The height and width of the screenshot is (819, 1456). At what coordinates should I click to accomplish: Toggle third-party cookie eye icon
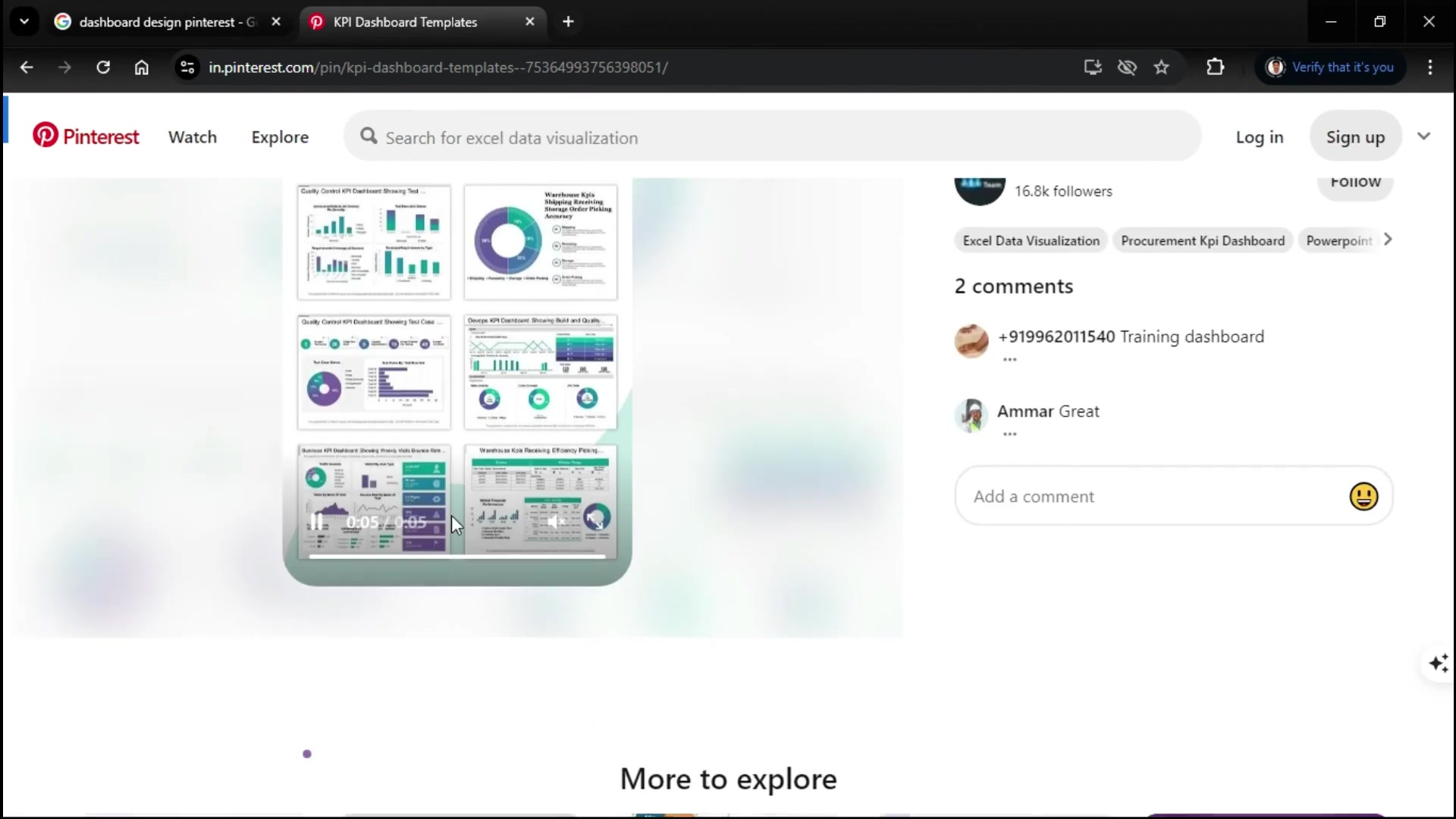(x=1127, y=67)
